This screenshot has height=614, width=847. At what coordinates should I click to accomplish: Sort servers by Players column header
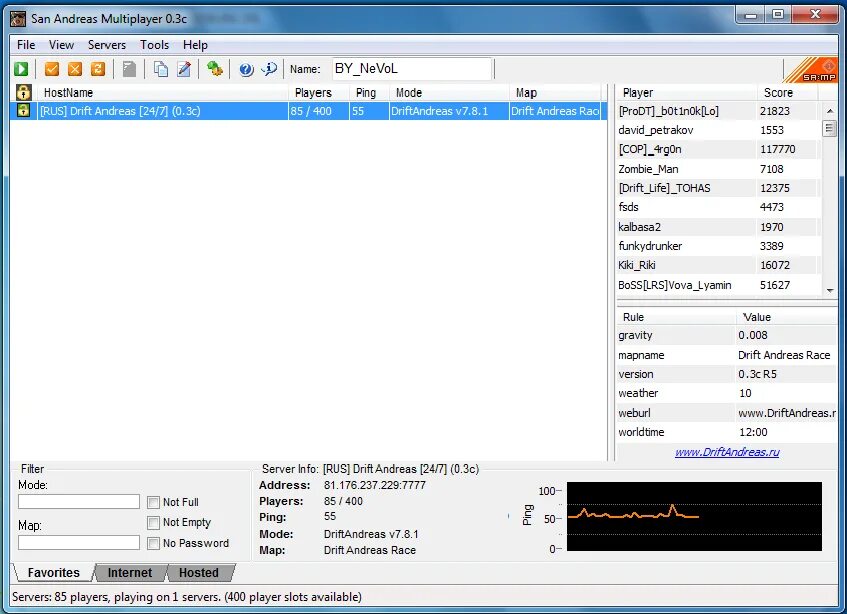pyautogui.click(x=319, y=92)
